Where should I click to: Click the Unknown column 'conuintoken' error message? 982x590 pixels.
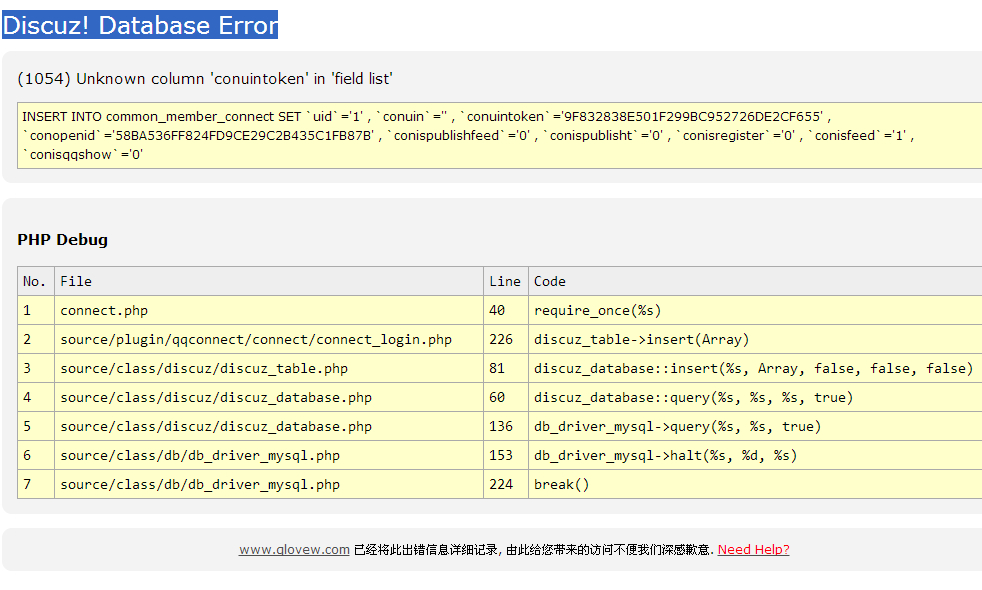coord(205,79)
